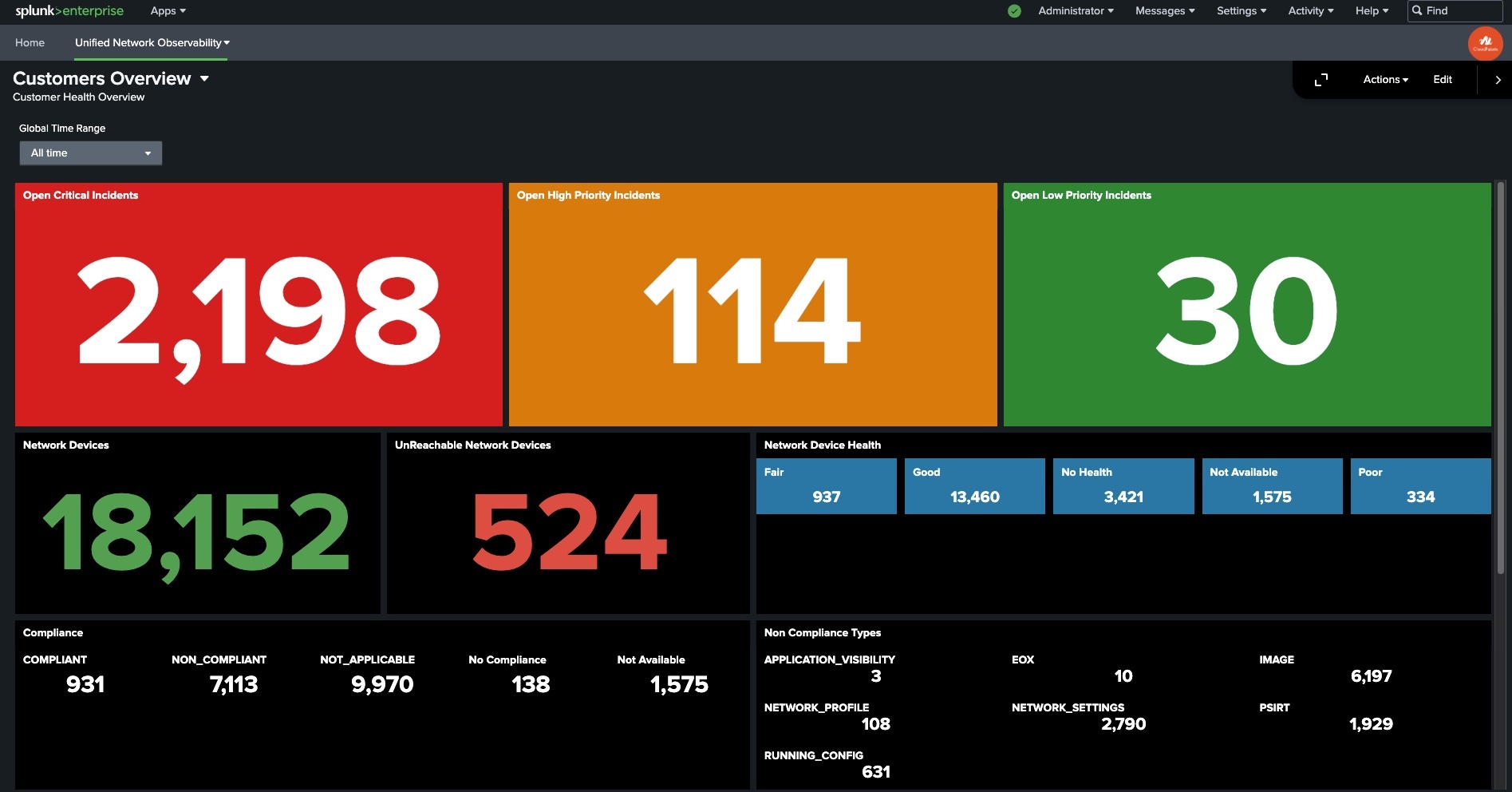Click the dashboard vertical scrollbar
1512x792 pixels.
click(x=1500, y=379)
